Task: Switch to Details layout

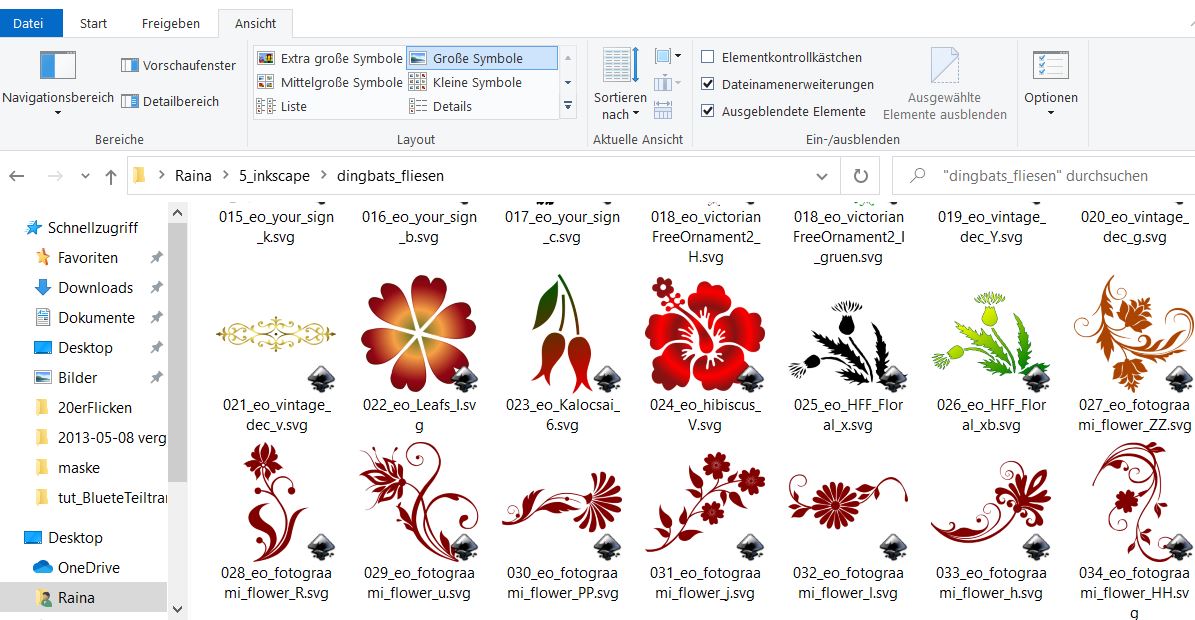Action: point(441,107)
